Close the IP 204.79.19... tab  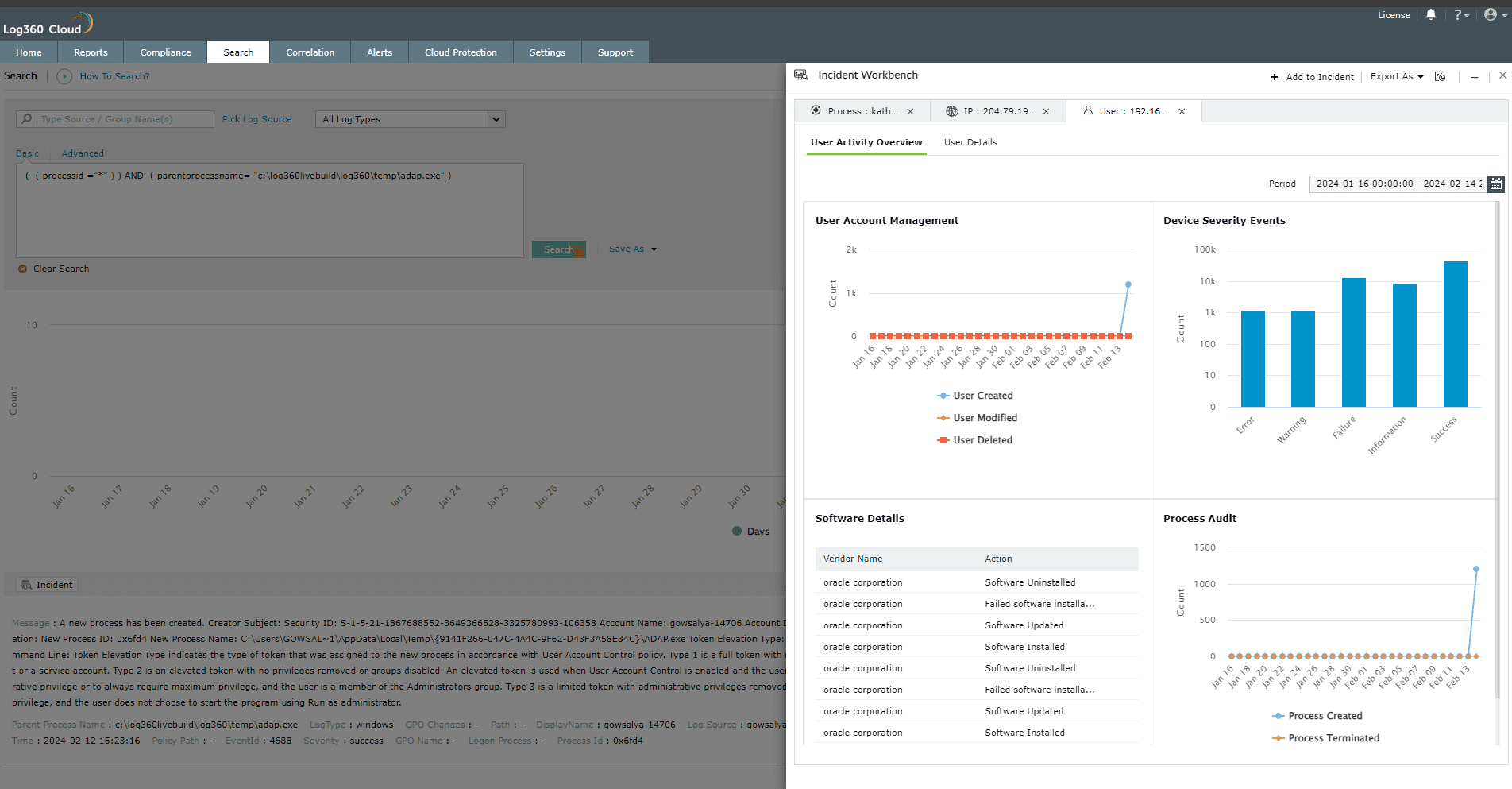click(1046, 111)
